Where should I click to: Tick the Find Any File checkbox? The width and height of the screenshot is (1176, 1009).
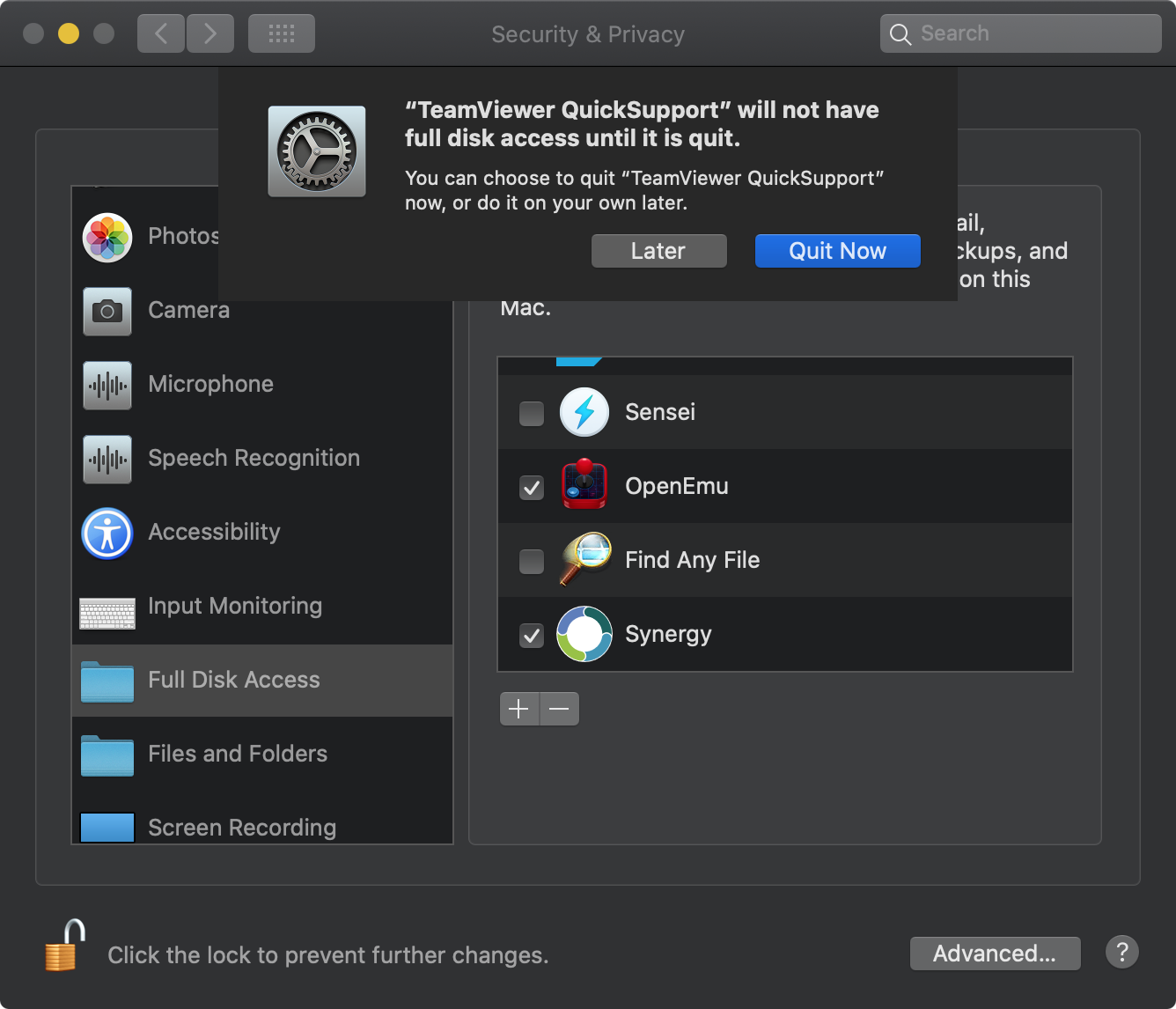coord(532,561)
